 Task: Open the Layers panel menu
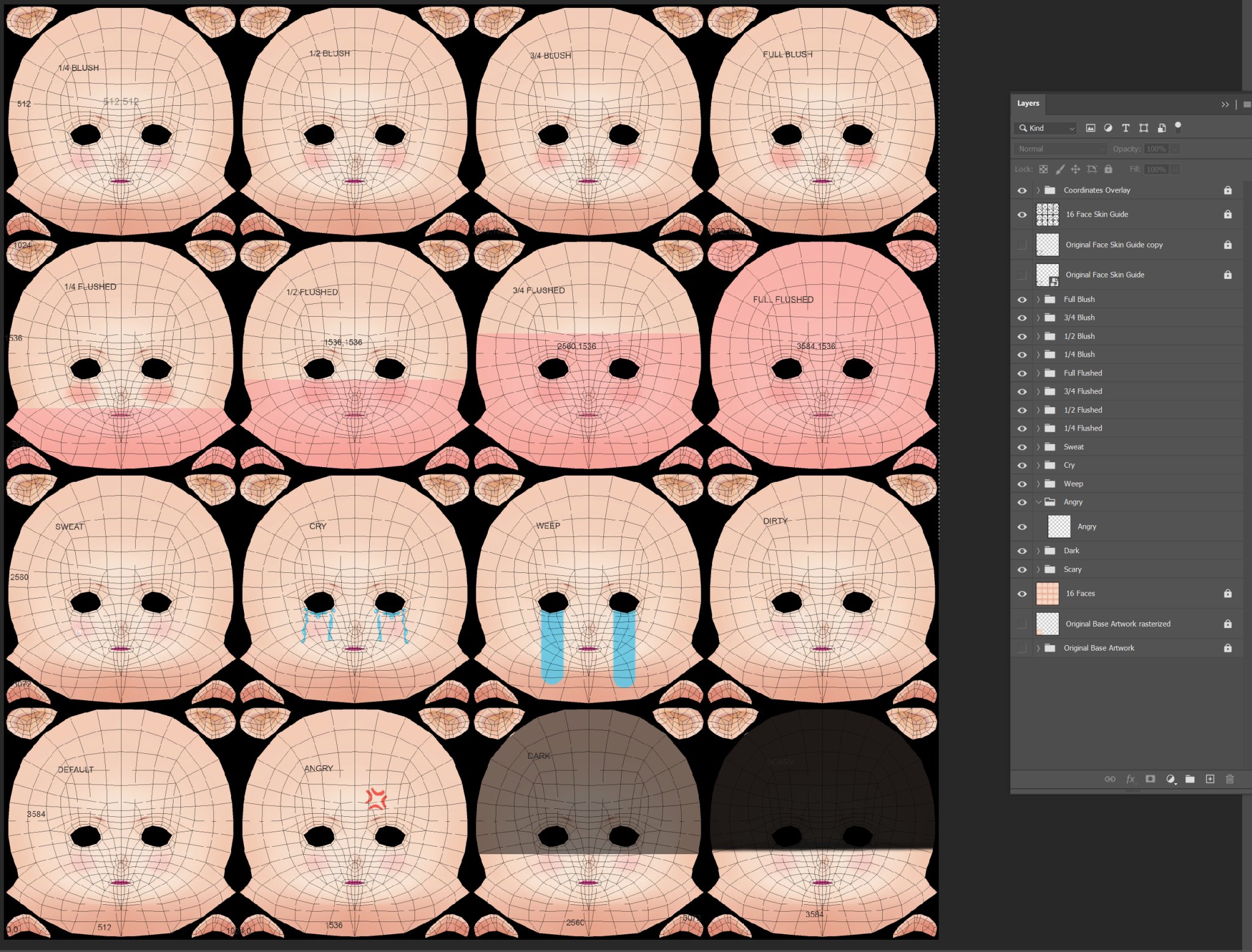[1246, 104]
